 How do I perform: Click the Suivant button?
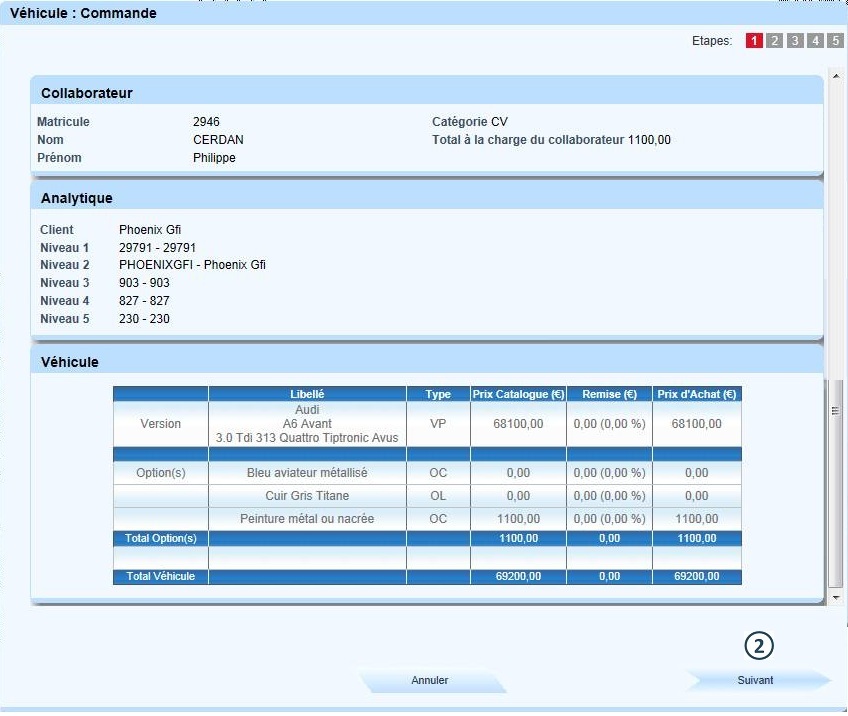pyautogui.click(x=756, y=681)
